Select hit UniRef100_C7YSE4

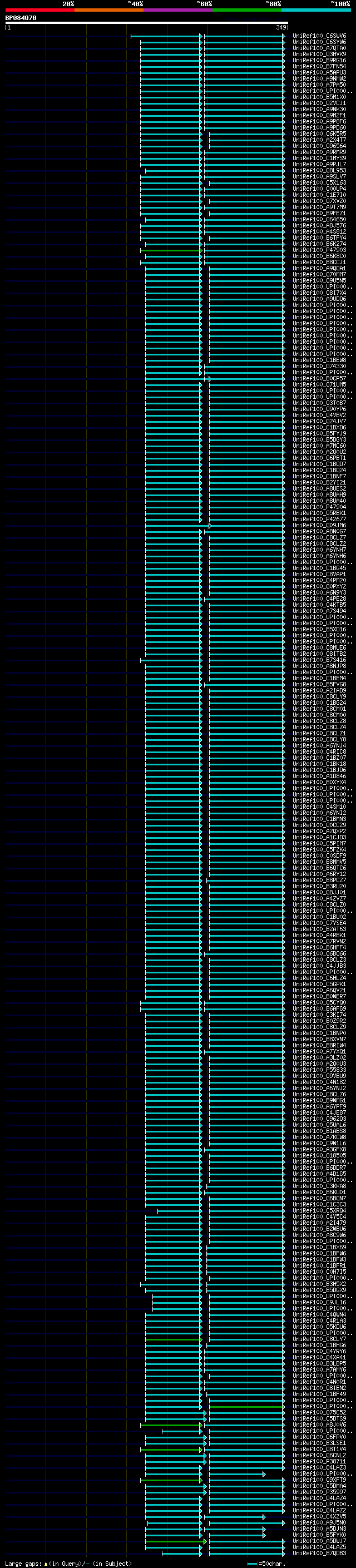coord(319,923)
